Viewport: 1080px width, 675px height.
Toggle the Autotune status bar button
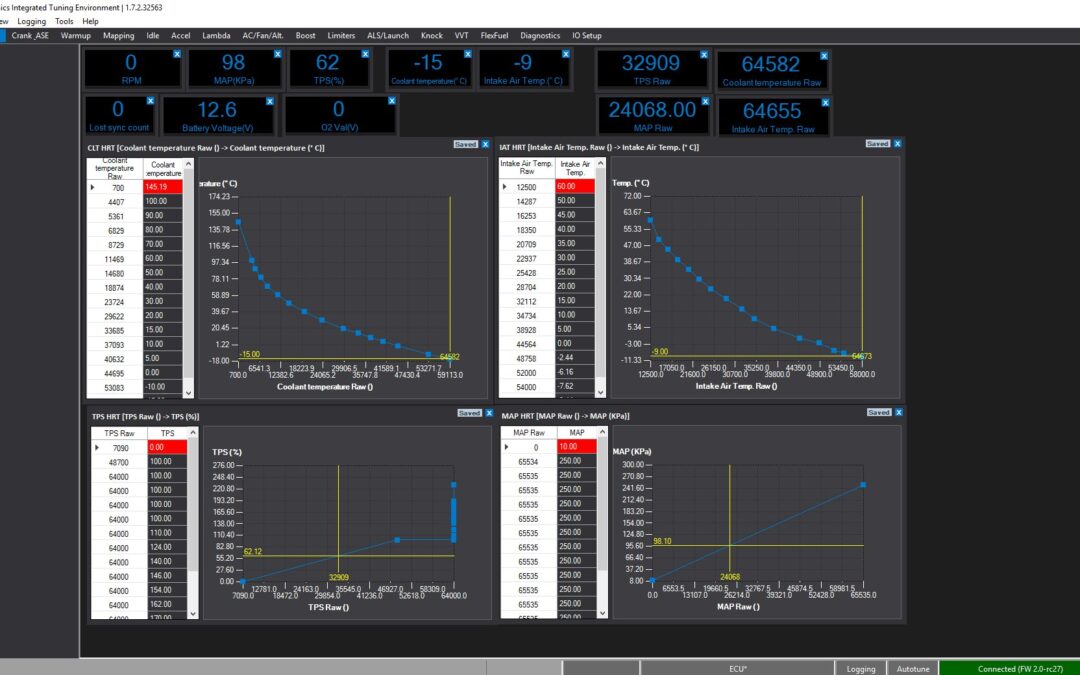(x=913, y=668)
